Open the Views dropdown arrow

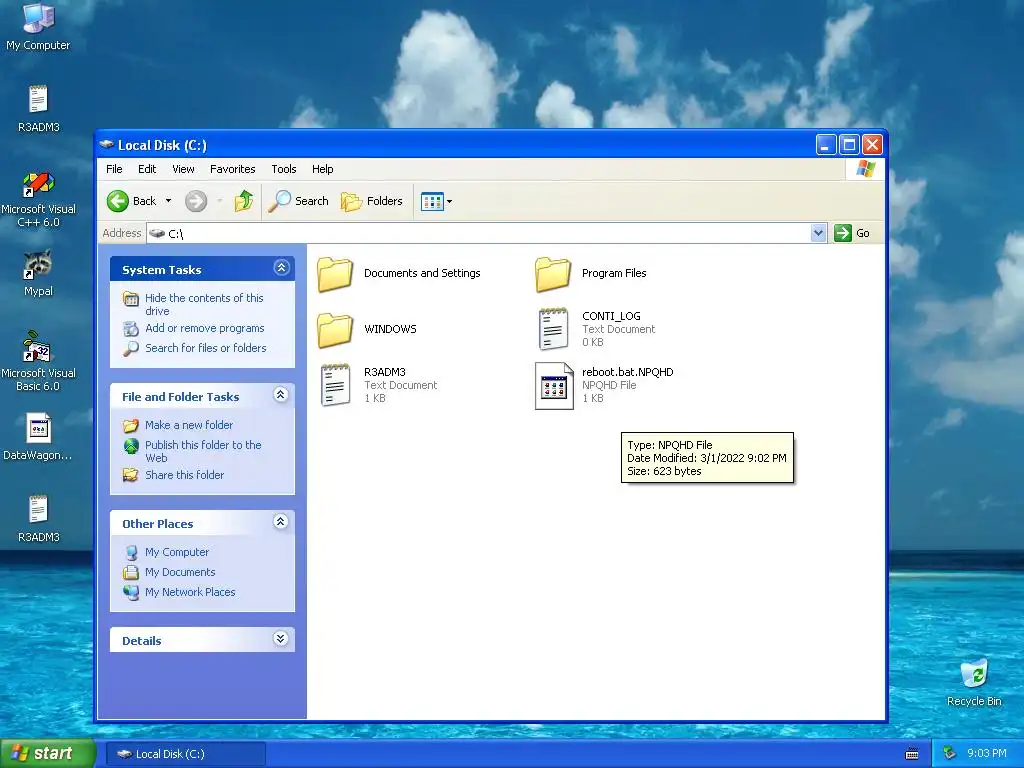(x=449, y=201)
